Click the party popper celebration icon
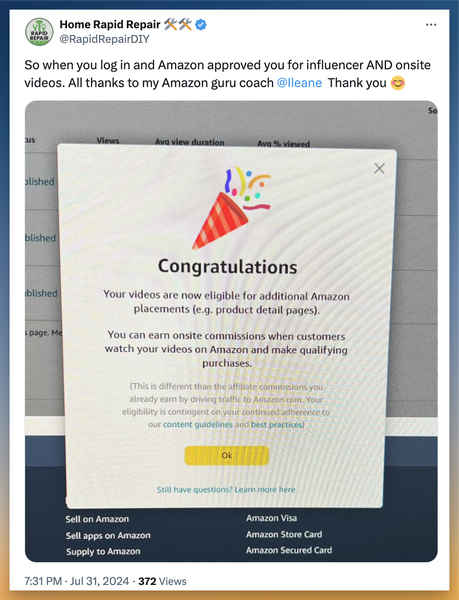Screen dimensions: 459x600 [231, 208]
